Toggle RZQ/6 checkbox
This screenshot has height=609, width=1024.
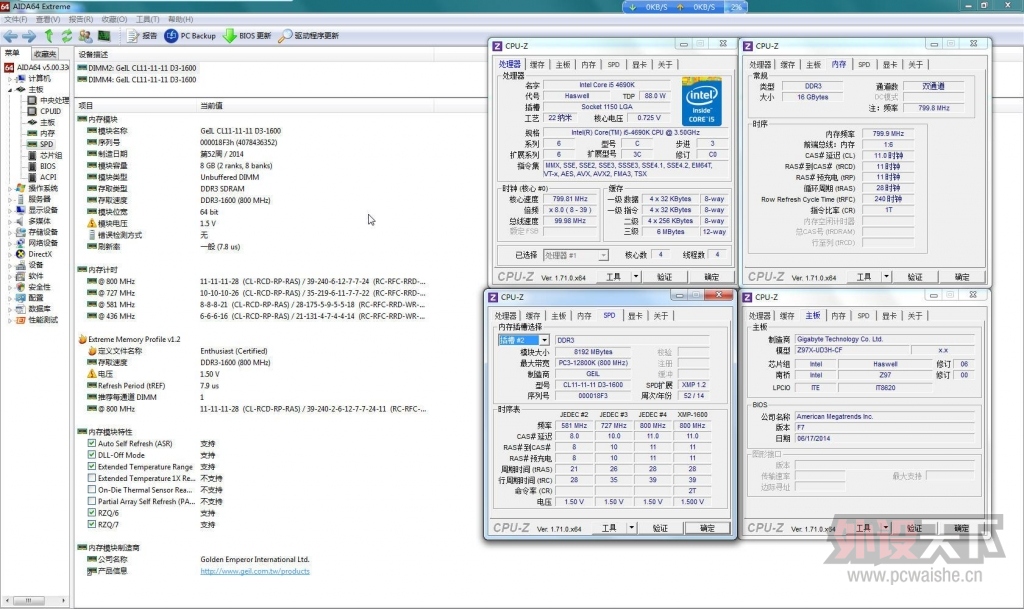[x=92, y=513]
